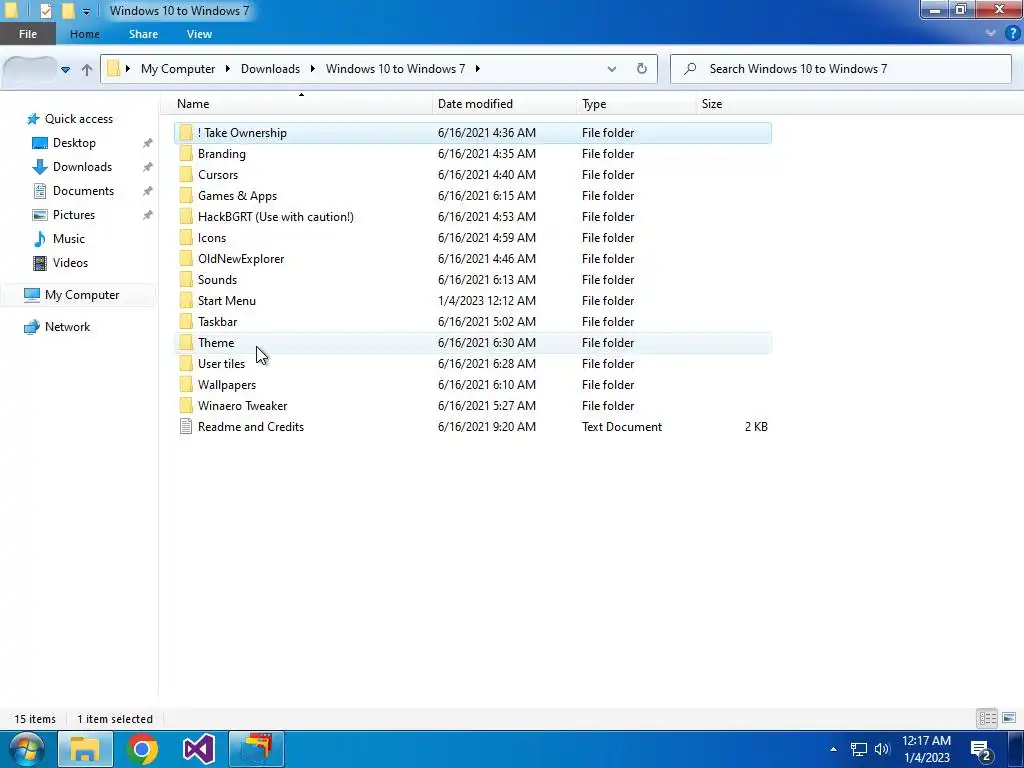Refresh the current folder view
This screenshot has height=768, width=1024.
click(642, 69)
